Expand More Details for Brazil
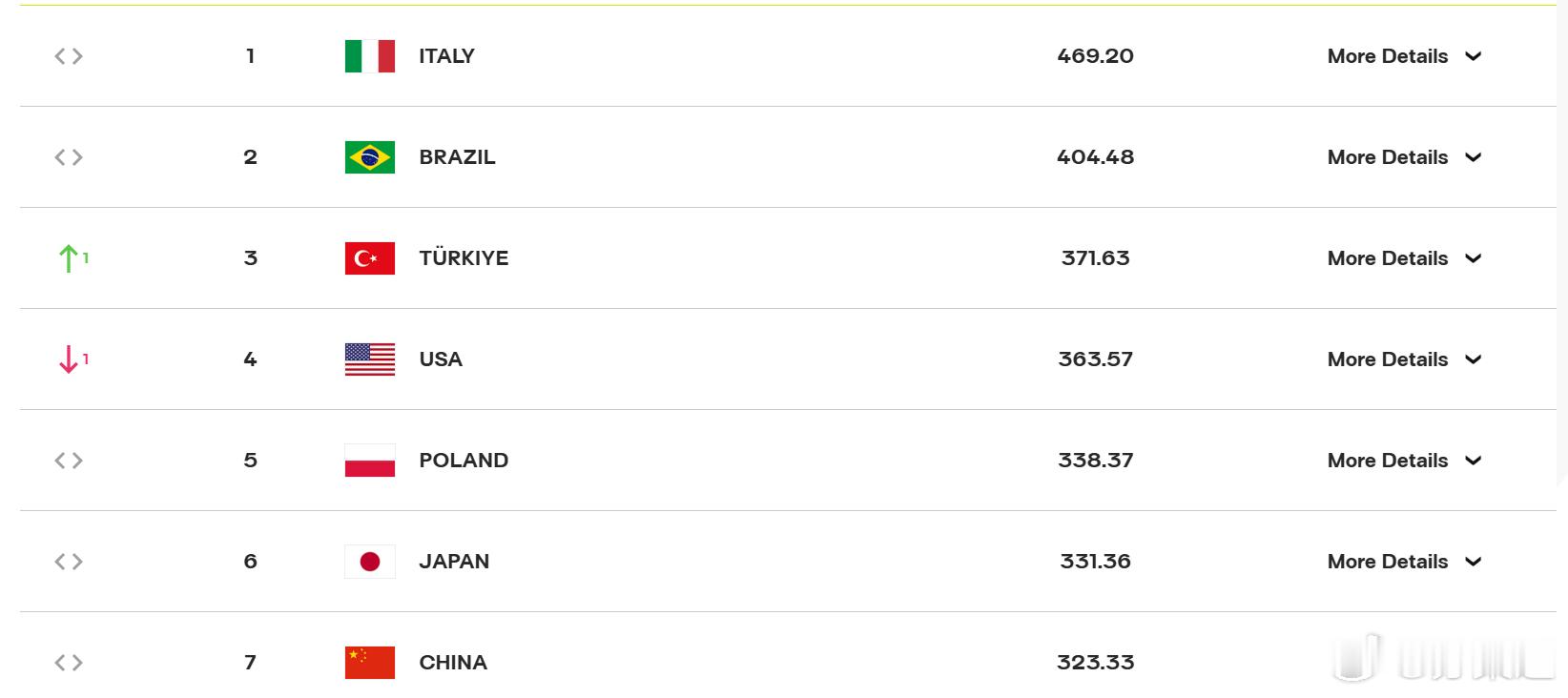This screenshot has width=1568, height=698. 1404,157
